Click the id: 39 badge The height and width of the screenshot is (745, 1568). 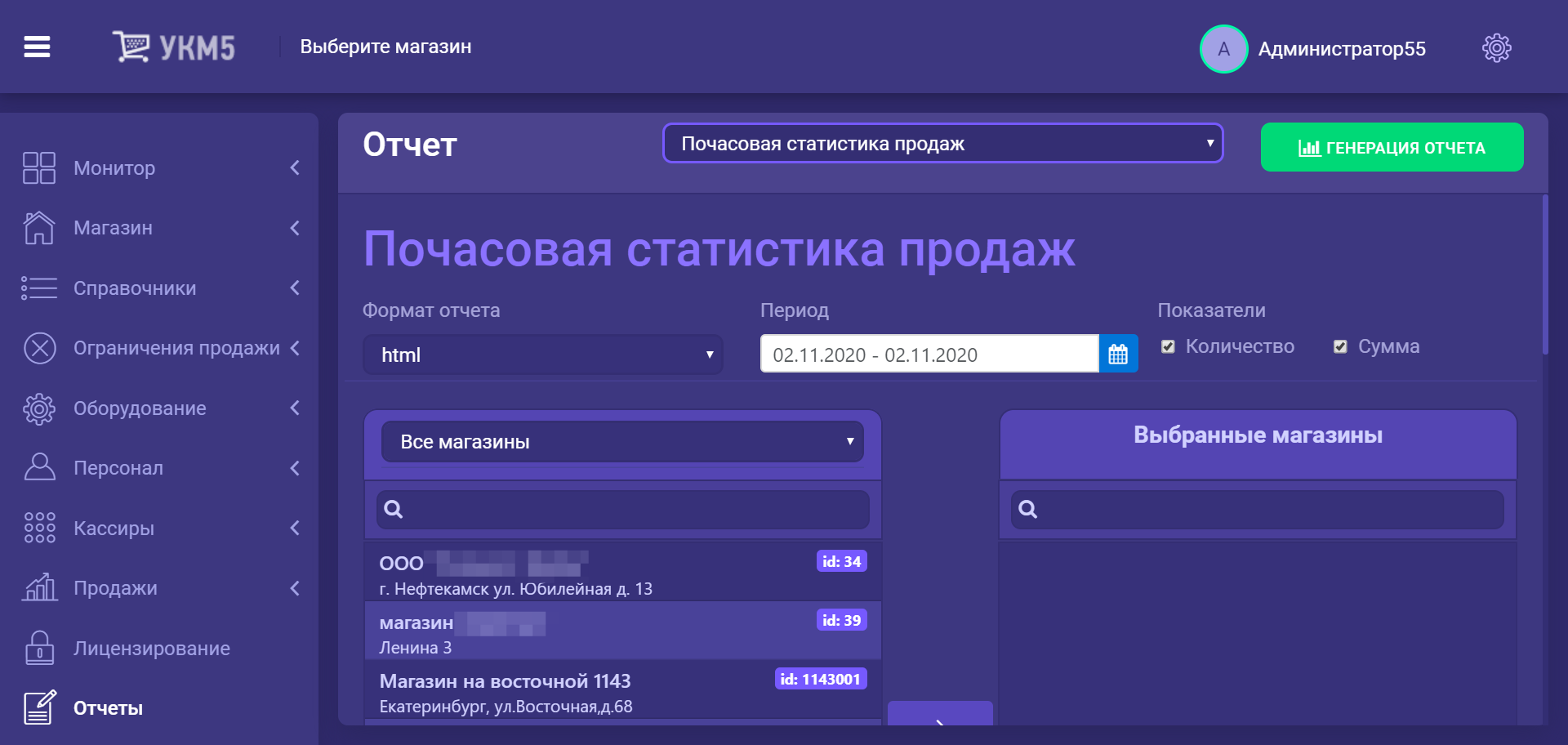coord(841,620)
